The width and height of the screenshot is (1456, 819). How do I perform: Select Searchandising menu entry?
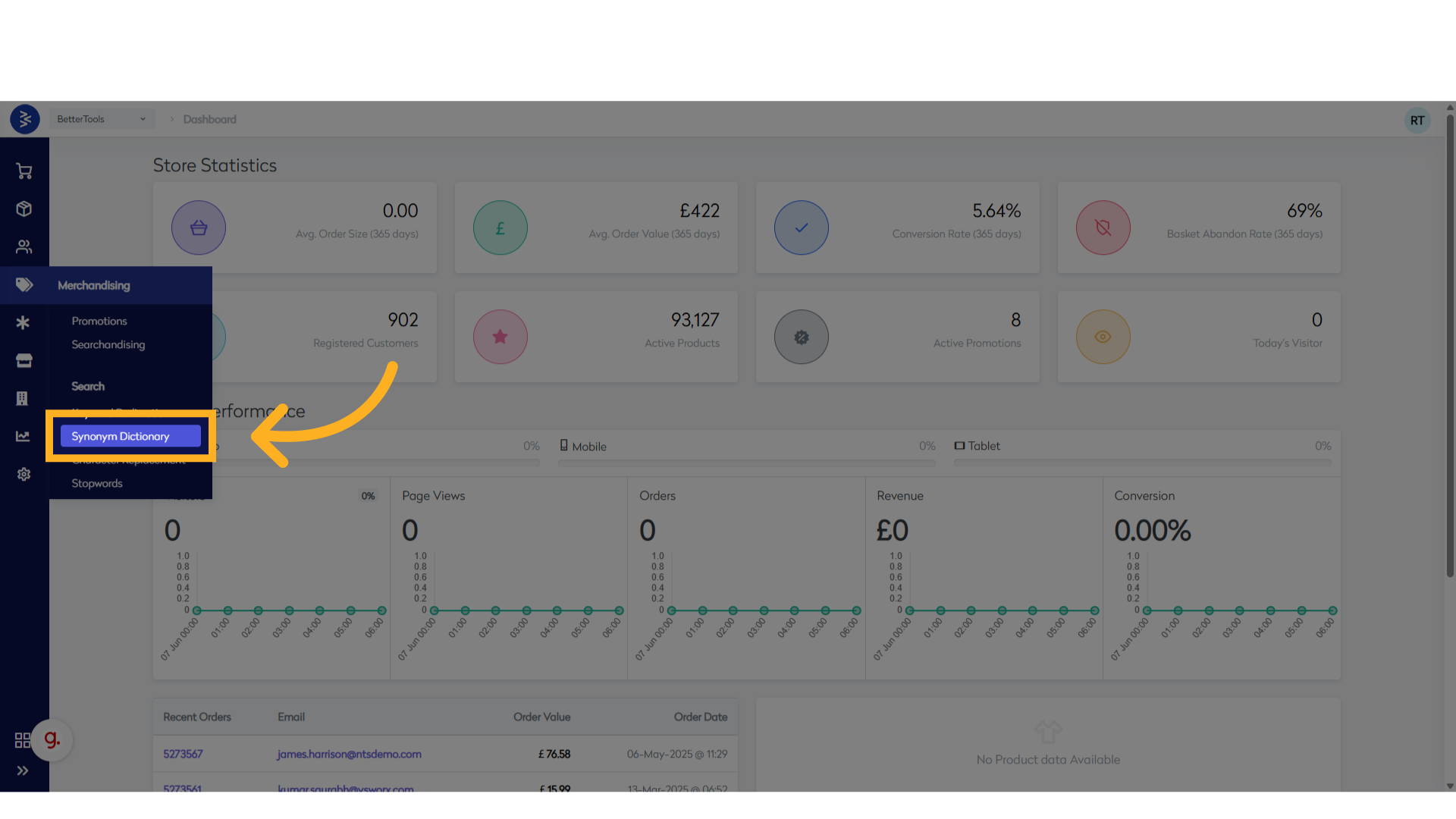click(x=108, y=345)
